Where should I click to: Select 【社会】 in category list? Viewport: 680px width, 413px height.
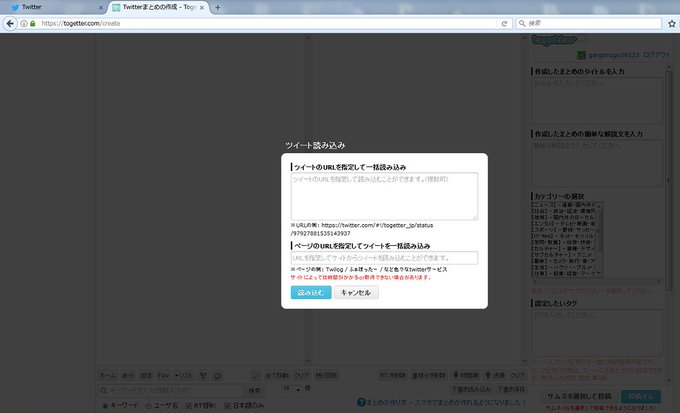(564, 211)
